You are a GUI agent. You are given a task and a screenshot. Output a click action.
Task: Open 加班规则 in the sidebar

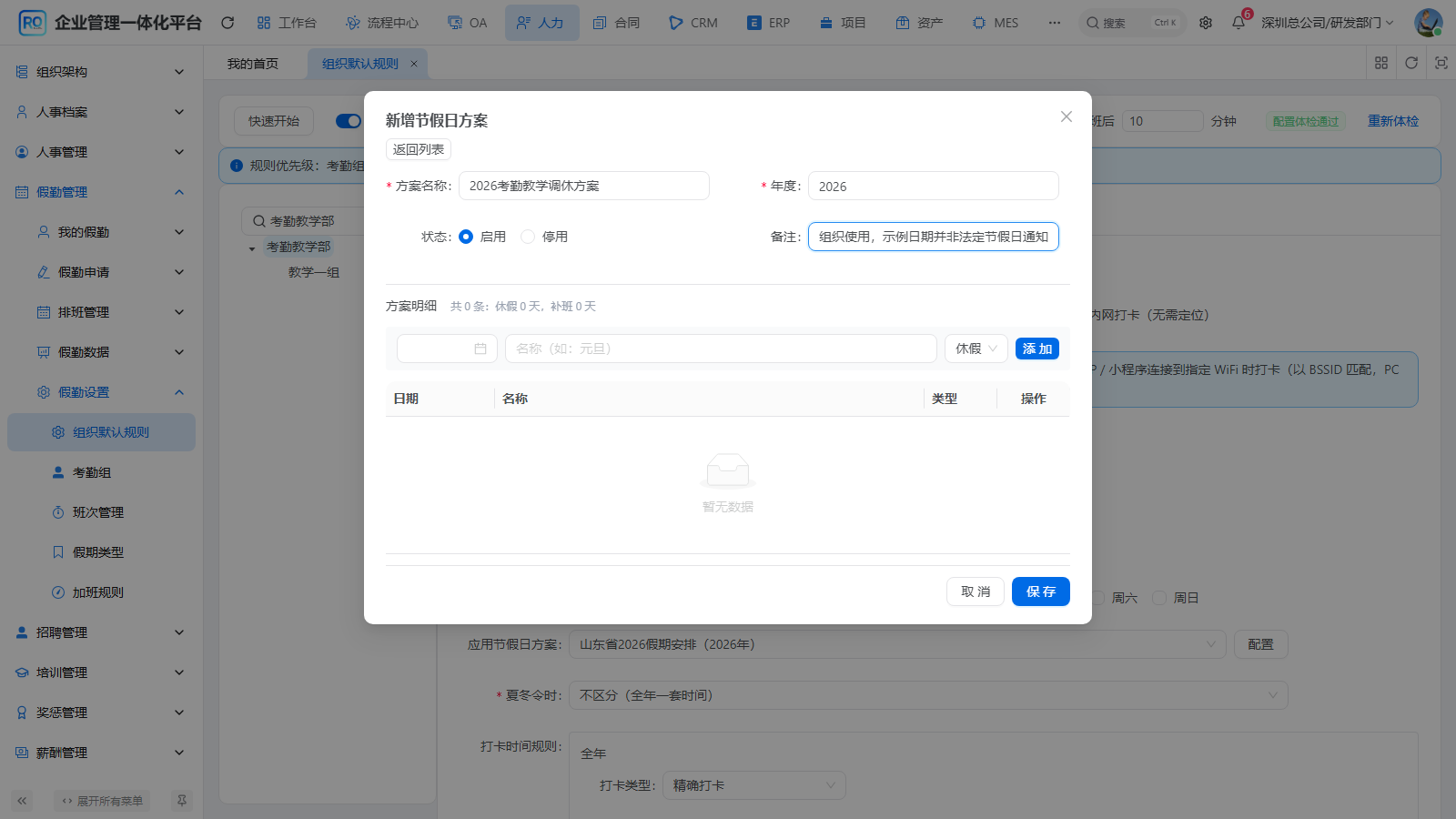coord(101,592)
